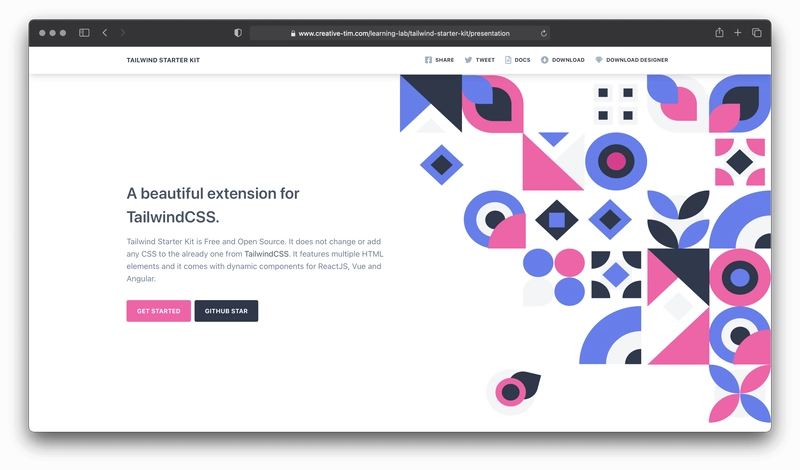Click the lock icon in address bar

[293, 33]
